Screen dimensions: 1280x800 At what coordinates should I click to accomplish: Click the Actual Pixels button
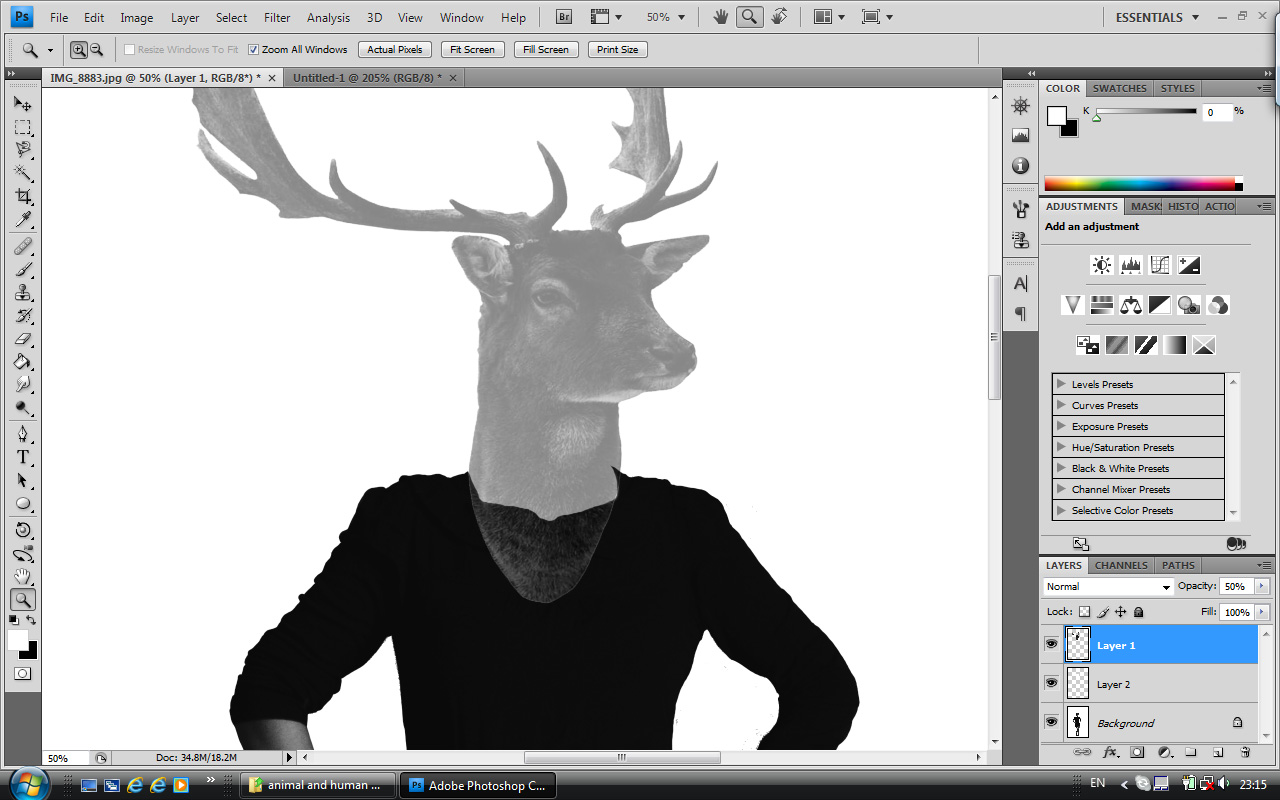click(394, 49)
